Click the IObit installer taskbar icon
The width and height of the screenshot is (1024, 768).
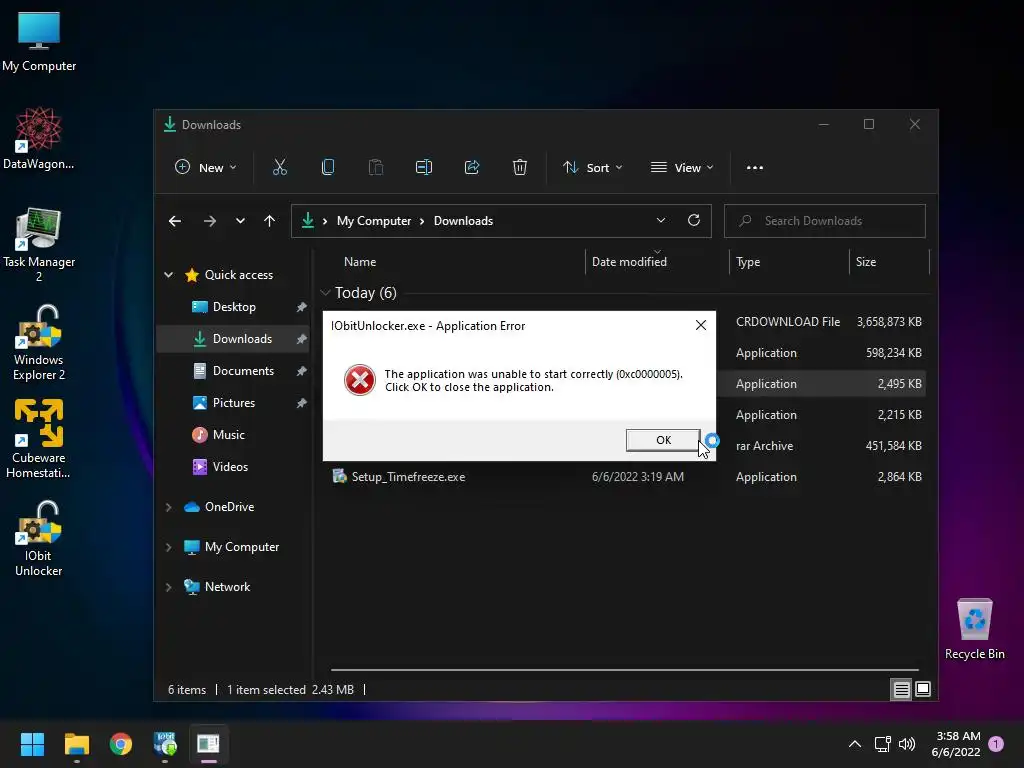pos(165,744)
